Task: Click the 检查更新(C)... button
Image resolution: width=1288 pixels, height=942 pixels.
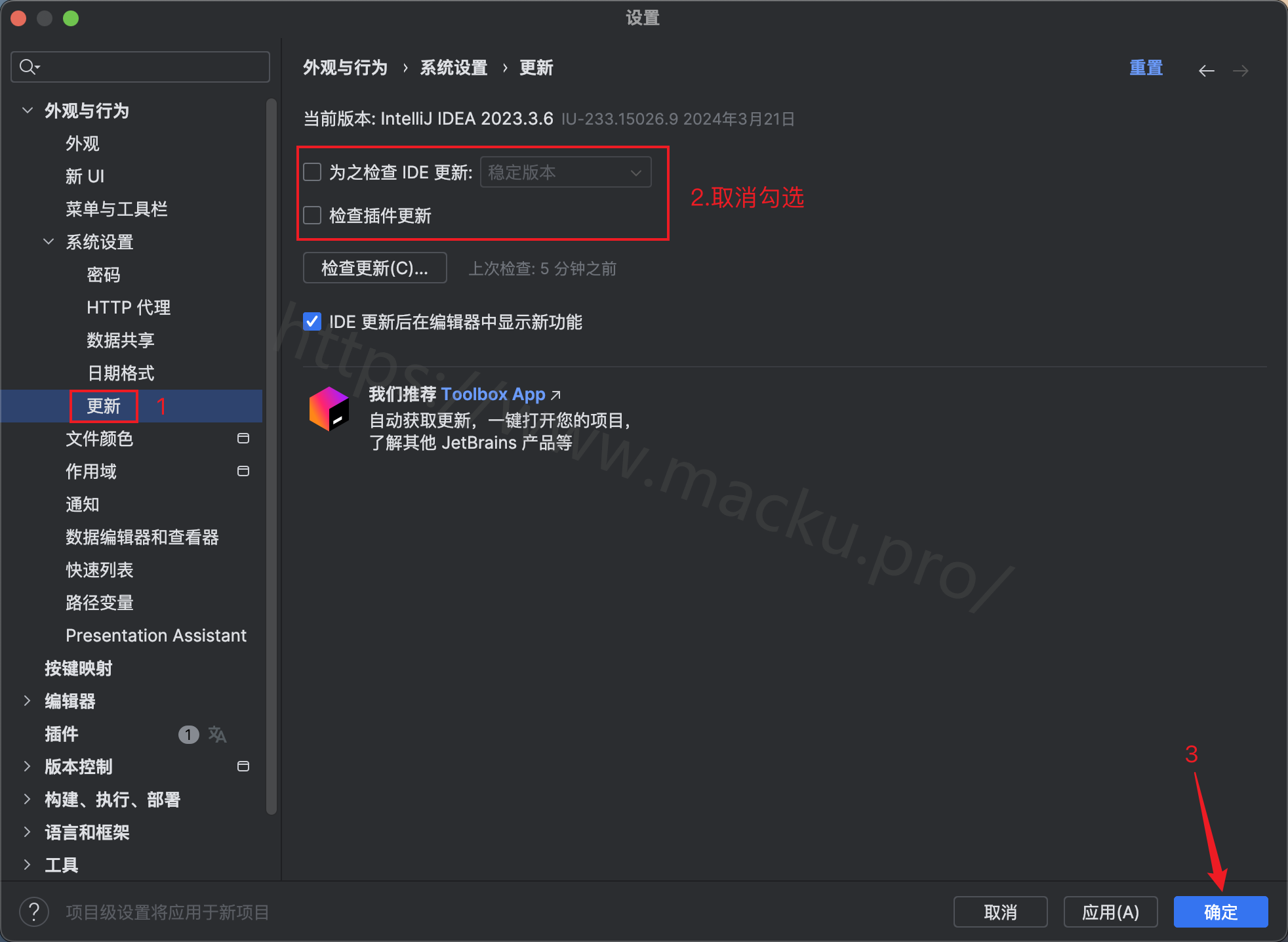Action: (x=375, y=268)
